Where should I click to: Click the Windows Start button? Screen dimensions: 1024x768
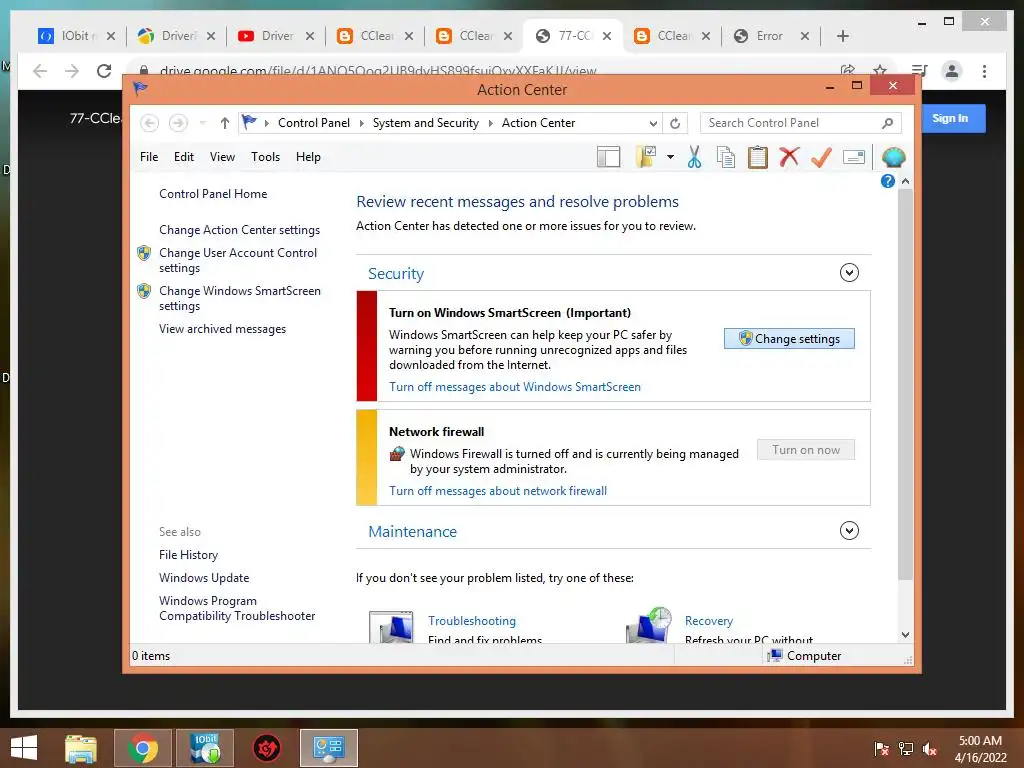pos(24,748)
